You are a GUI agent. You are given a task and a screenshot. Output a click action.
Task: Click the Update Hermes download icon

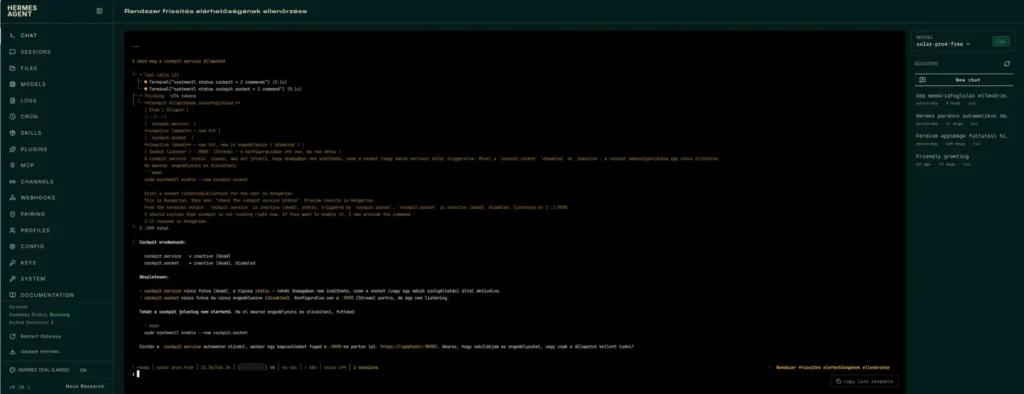coord(12,352)
